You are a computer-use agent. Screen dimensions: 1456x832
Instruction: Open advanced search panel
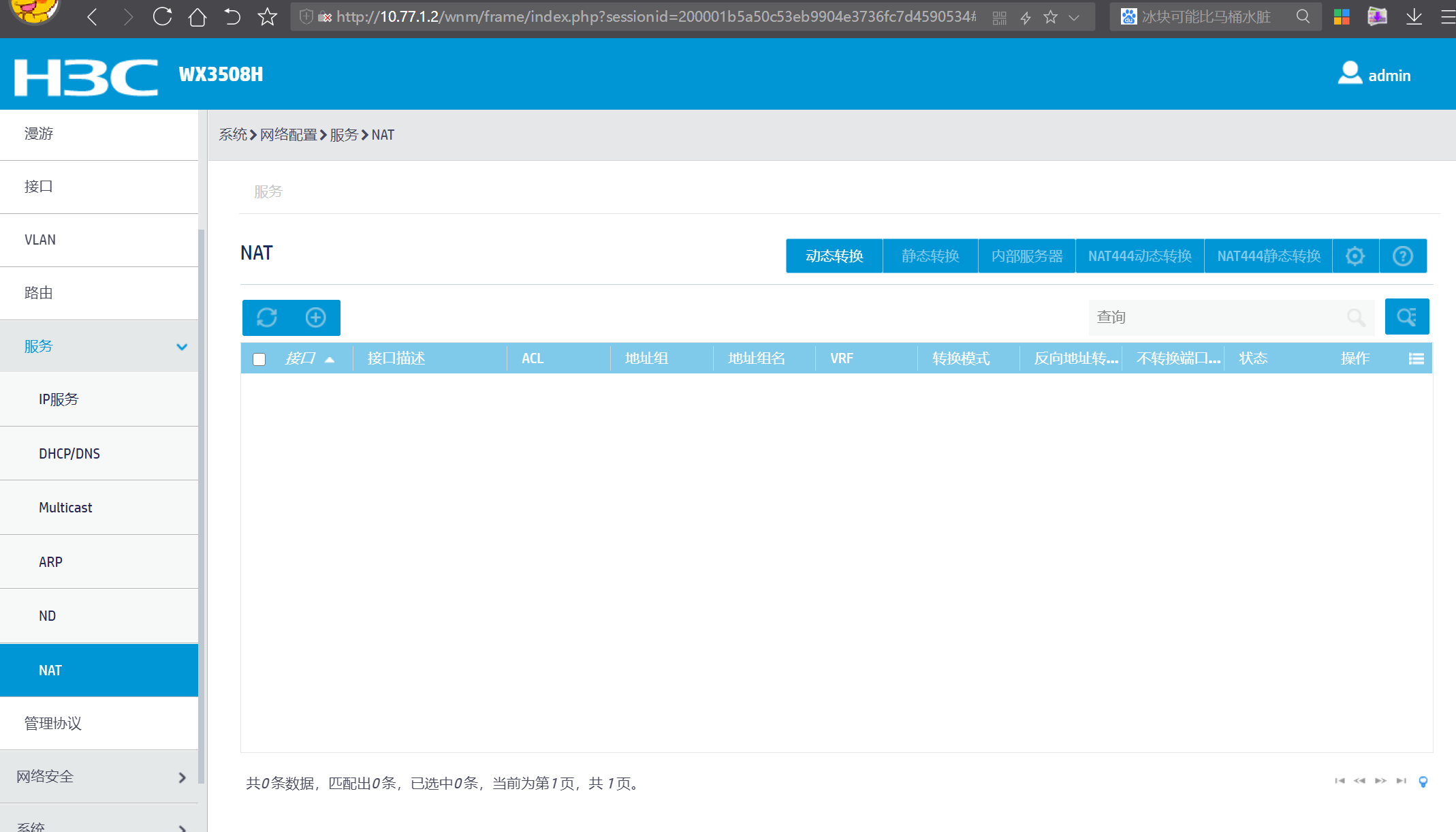click(1407, 317)
